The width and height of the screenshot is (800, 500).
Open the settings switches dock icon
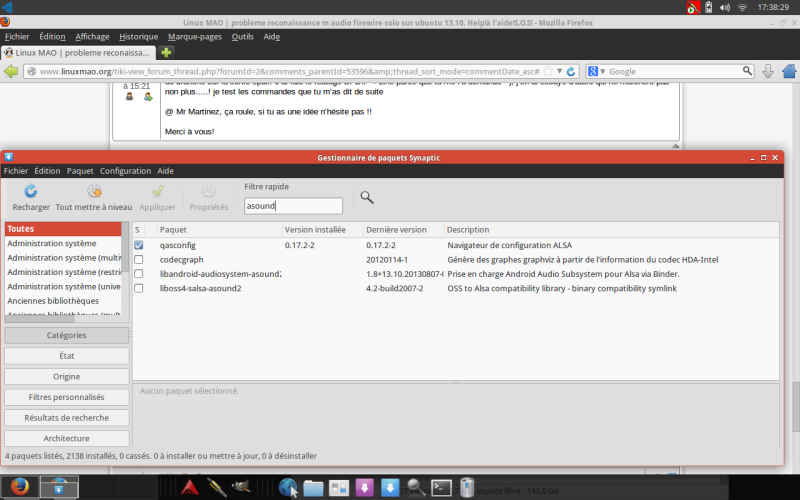[x=339, y=488]
